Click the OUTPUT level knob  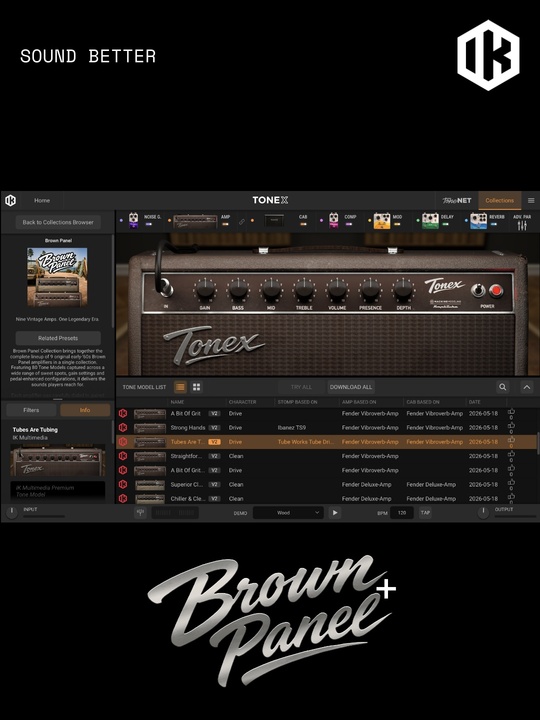483,512
